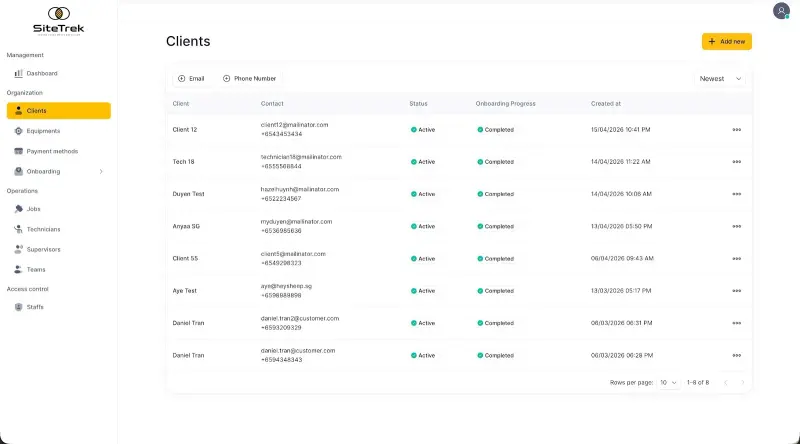Expand the Onboarding submenu chevron
The image size is (800, 444).
101,171
